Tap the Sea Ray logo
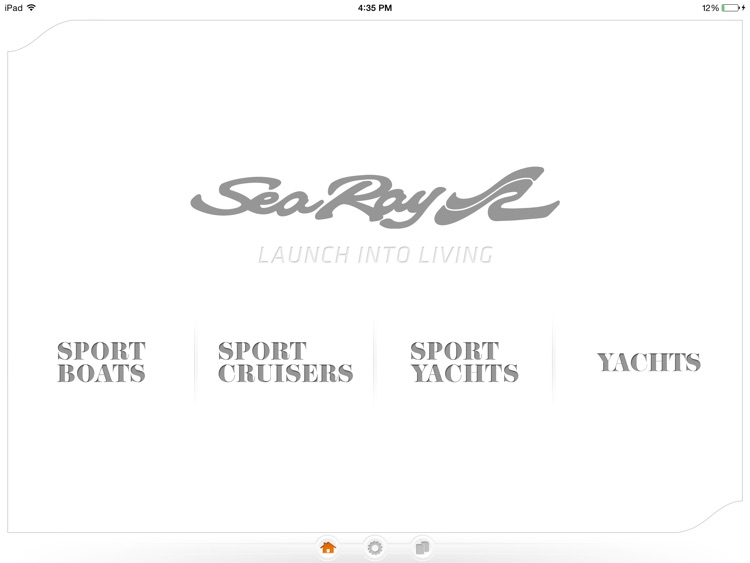 coord(375,197)
